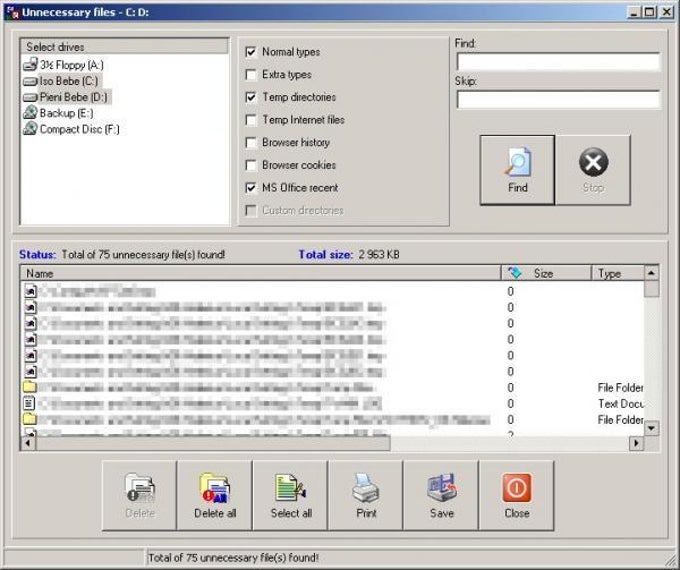Minimize the Unnecessary files window
Viewport: 680px width, 570px height.
(x=634, y=12)
